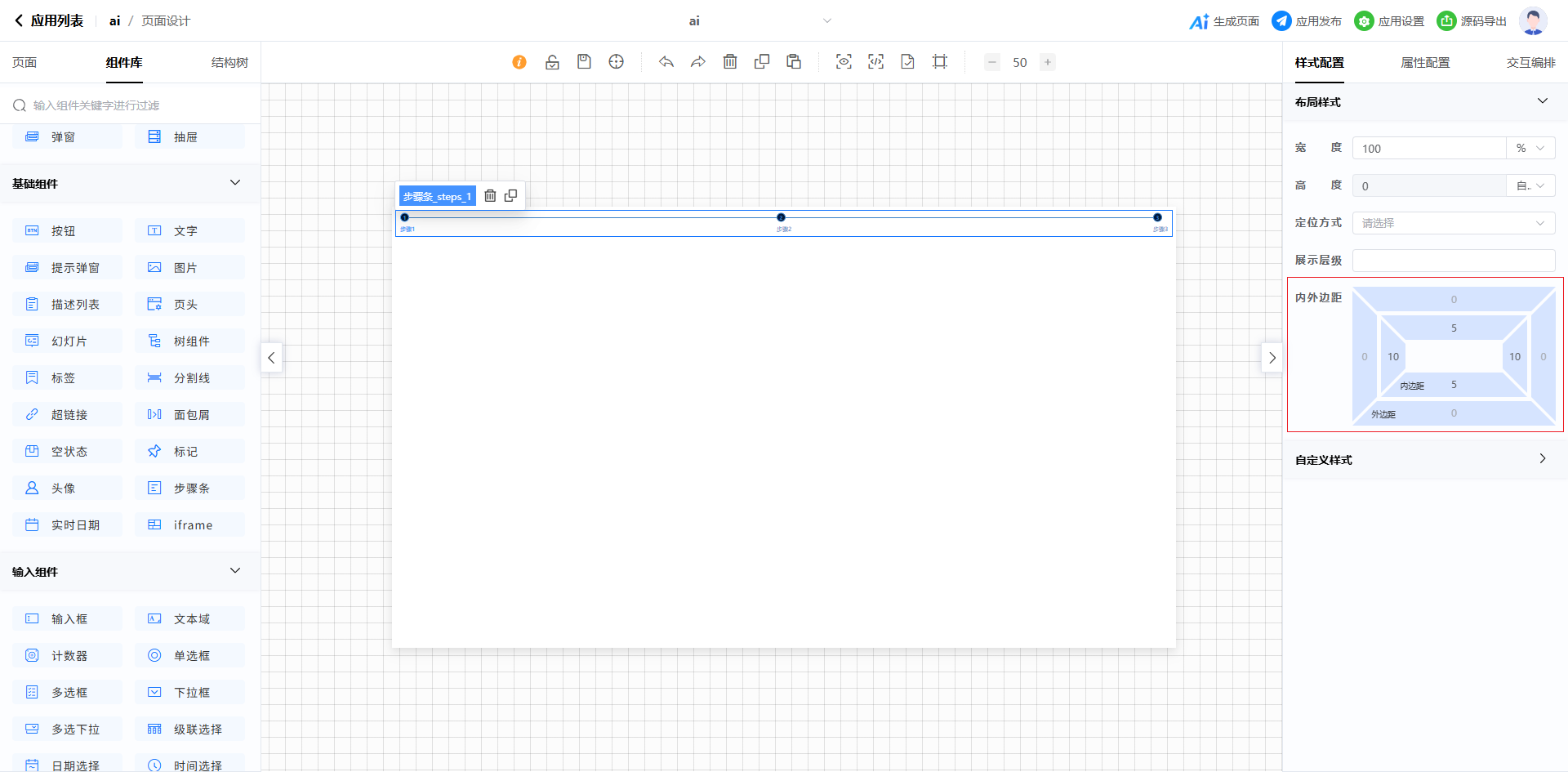Open preview with the eye icon
Viewport: 1568px width, 772px height.
point(844,62)
